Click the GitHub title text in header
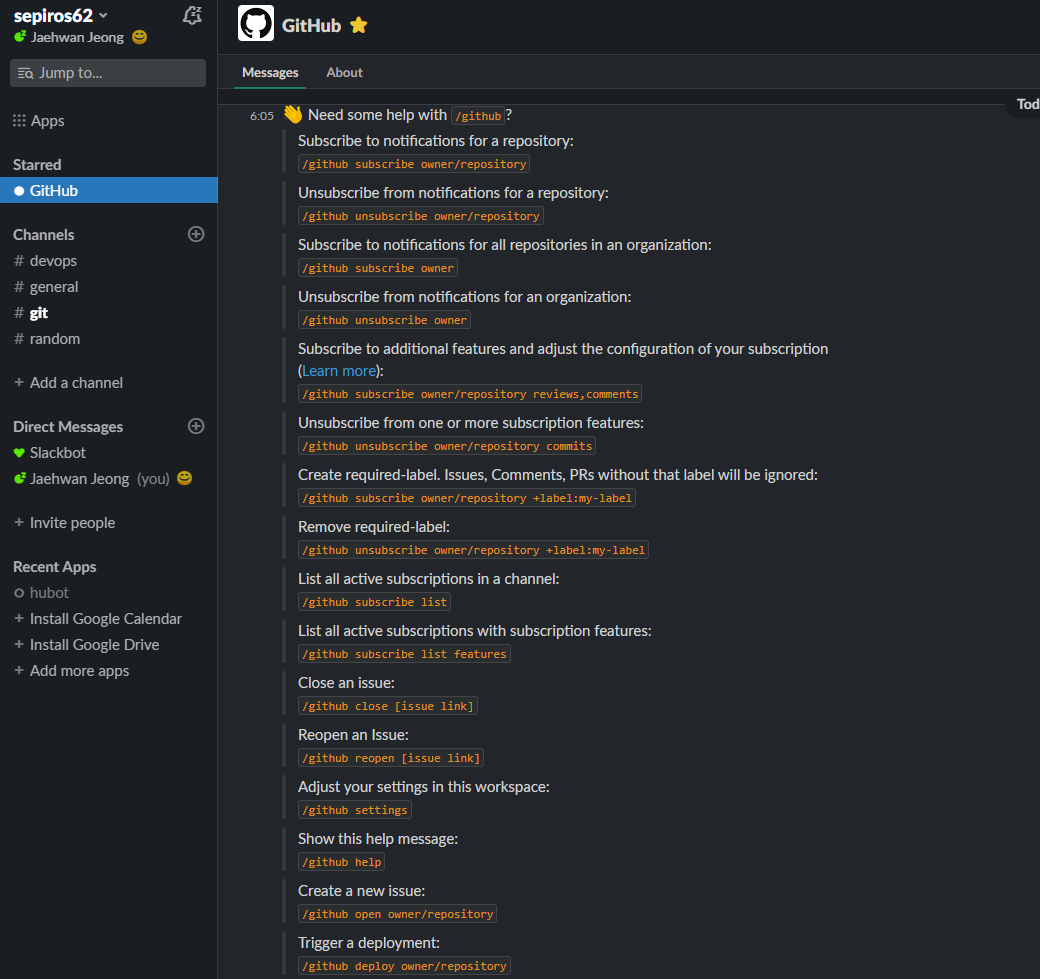The height and width of the screenshot is (979, 1040). click(x=311, y=25)
